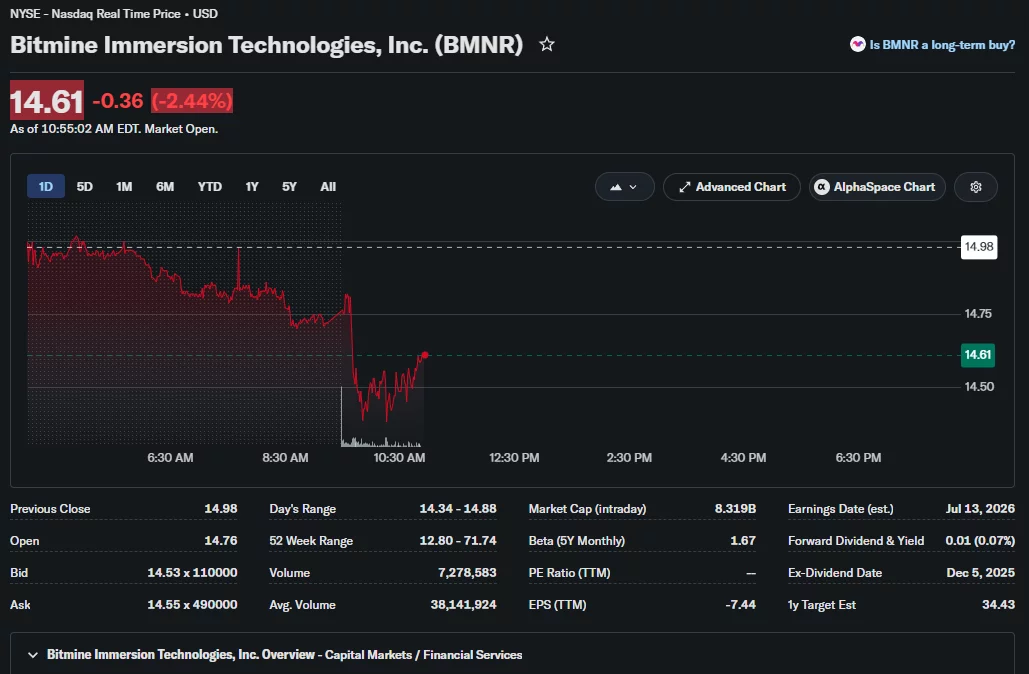The height and width of the screenshot is (674, 1029).
Task: Add BMNR to watchlist with star icon
Action: (547, 45)
